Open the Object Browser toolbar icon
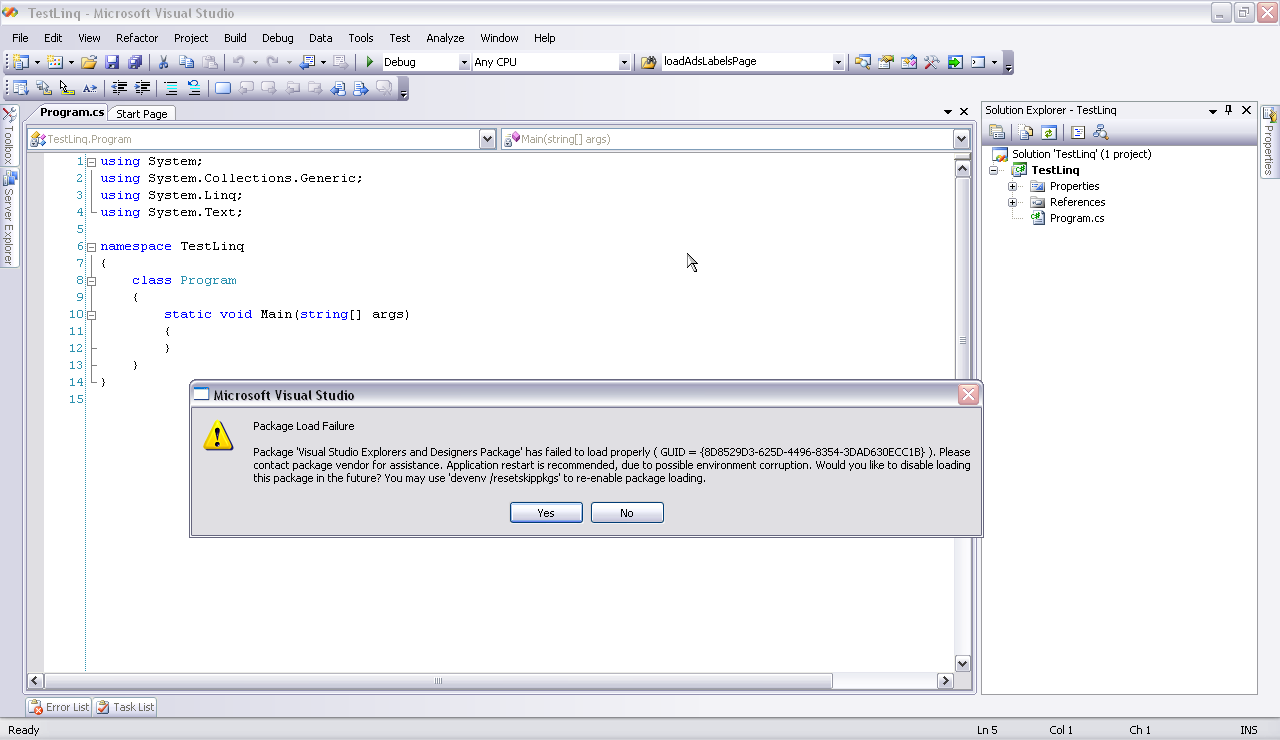 tap(909, 62)
